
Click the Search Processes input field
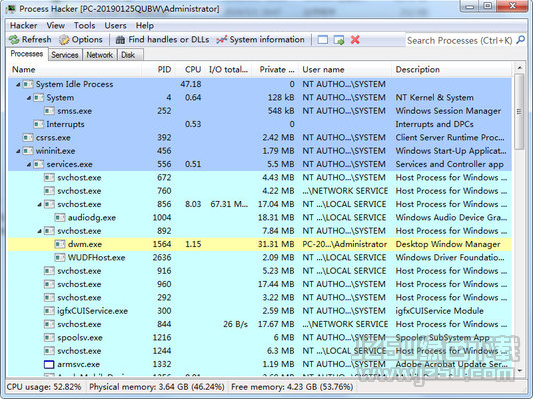(460, 40)
